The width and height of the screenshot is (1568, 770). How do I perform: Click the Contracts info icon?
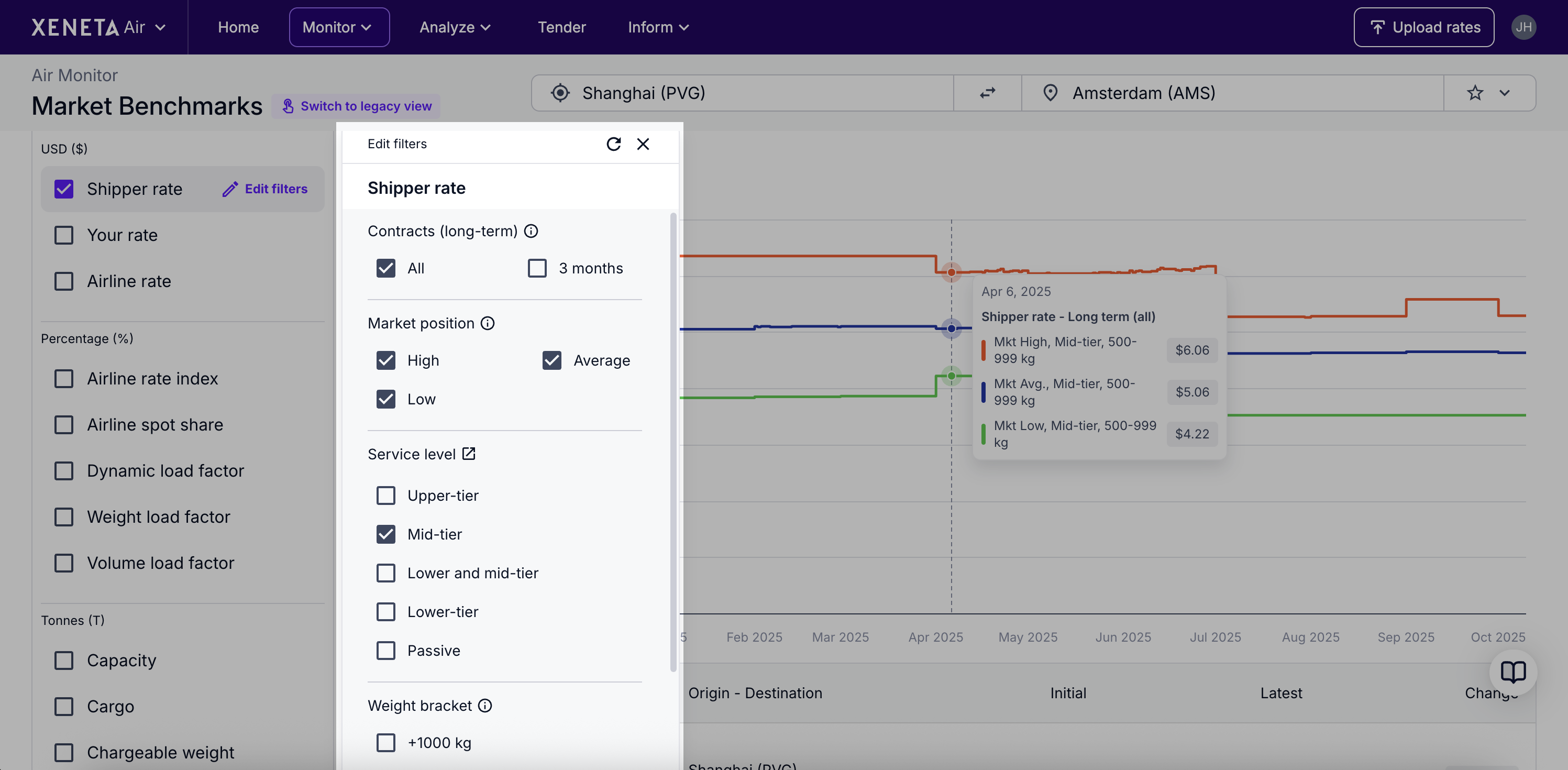pos(531,232)
